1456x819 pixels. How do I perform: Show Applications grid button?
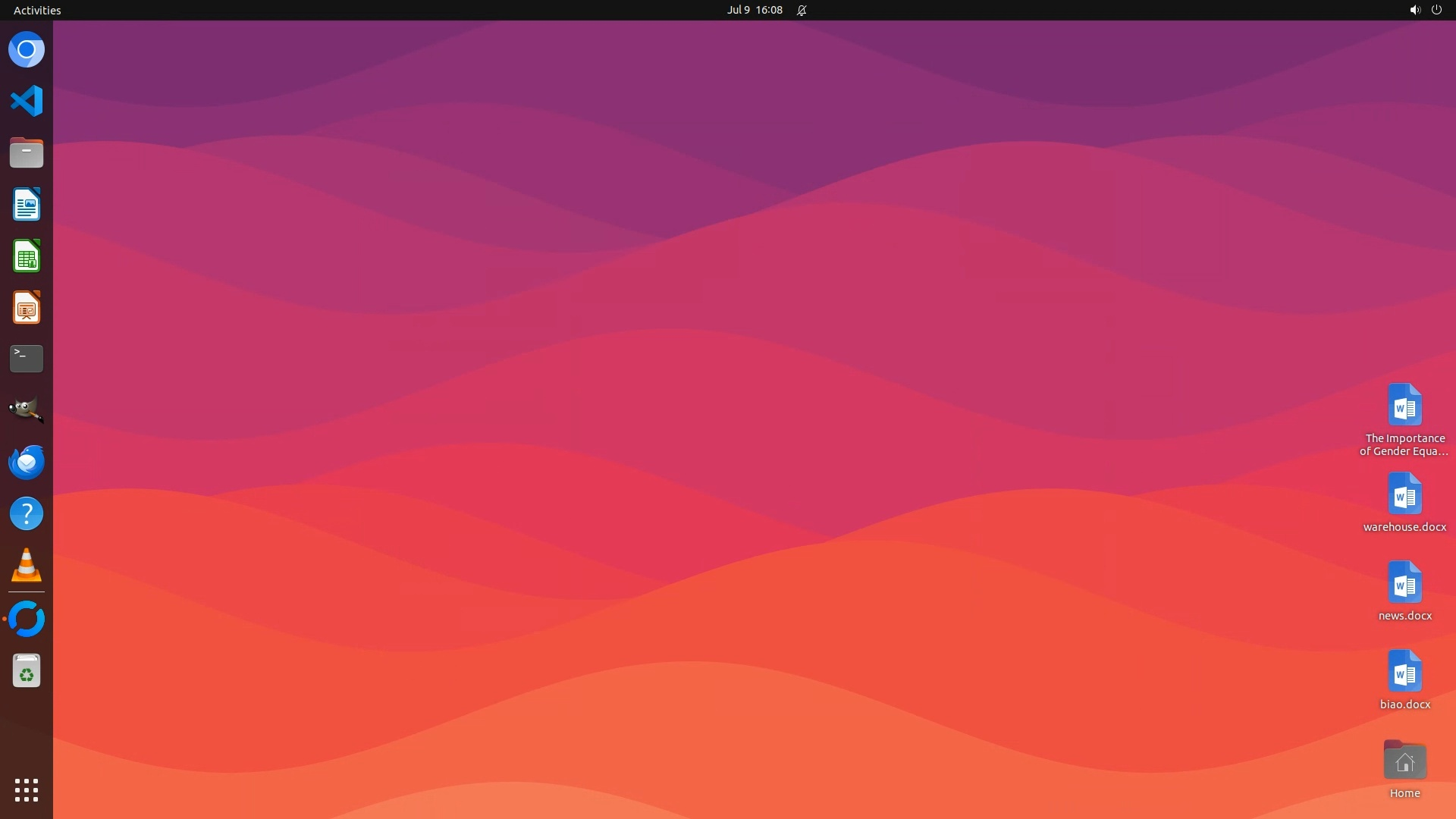(27, 790)
